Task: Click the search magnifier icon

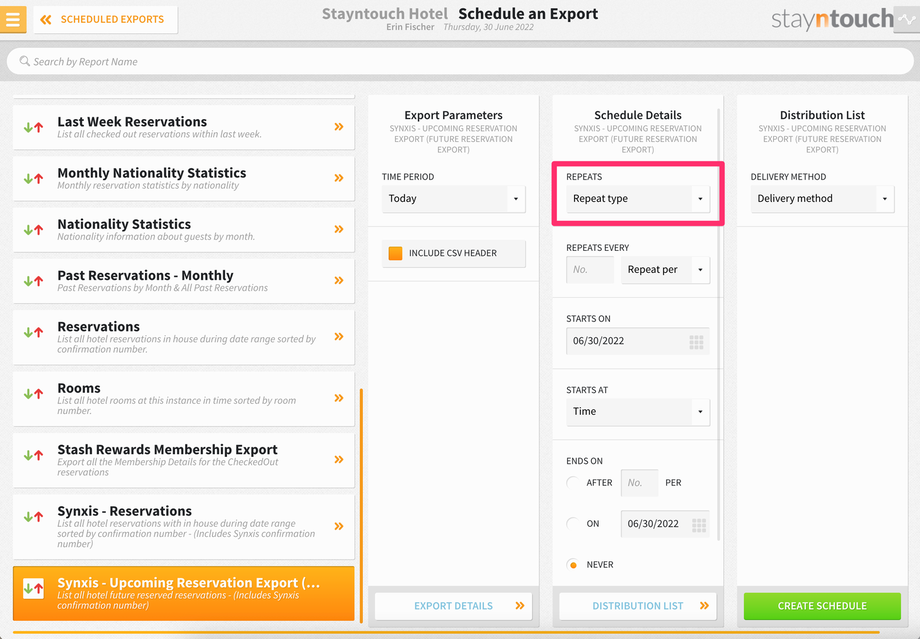Action: 25,61
